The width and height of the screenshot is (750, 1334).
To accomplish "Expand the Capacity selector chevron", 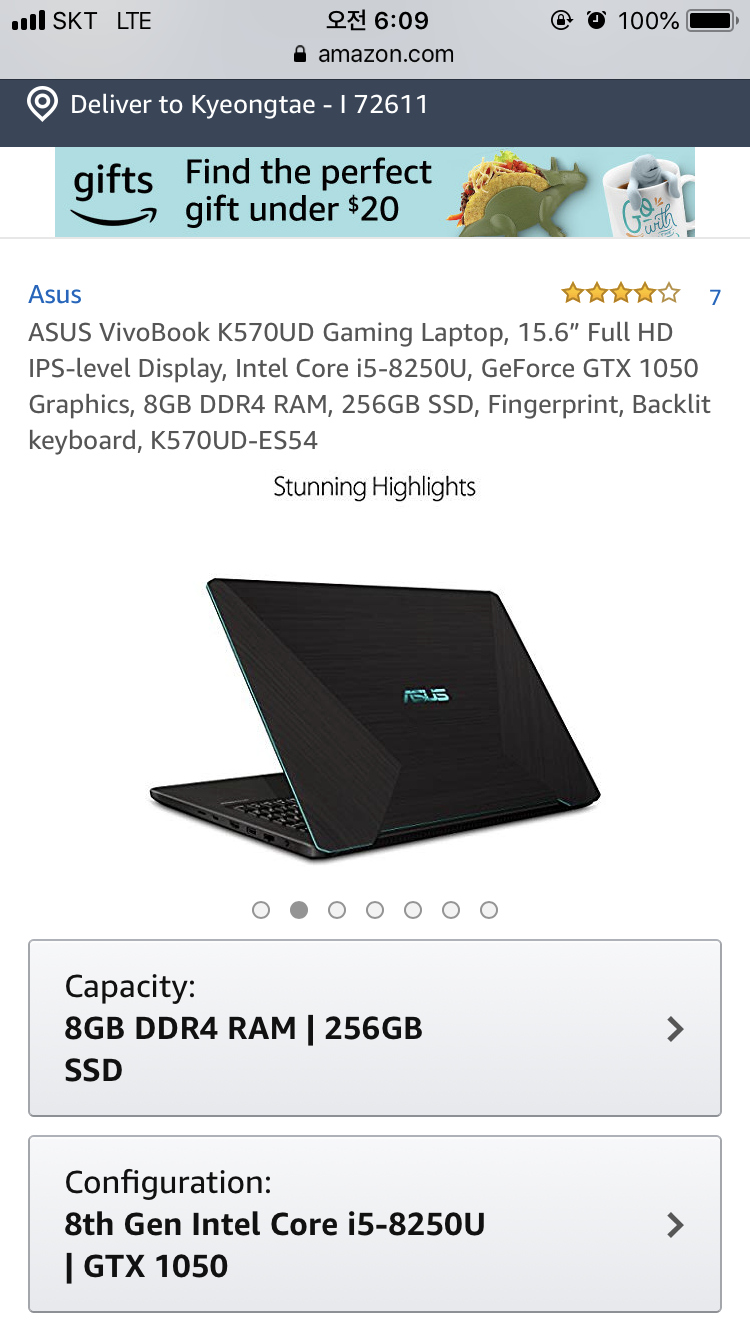I will [x=676, y=1028].
